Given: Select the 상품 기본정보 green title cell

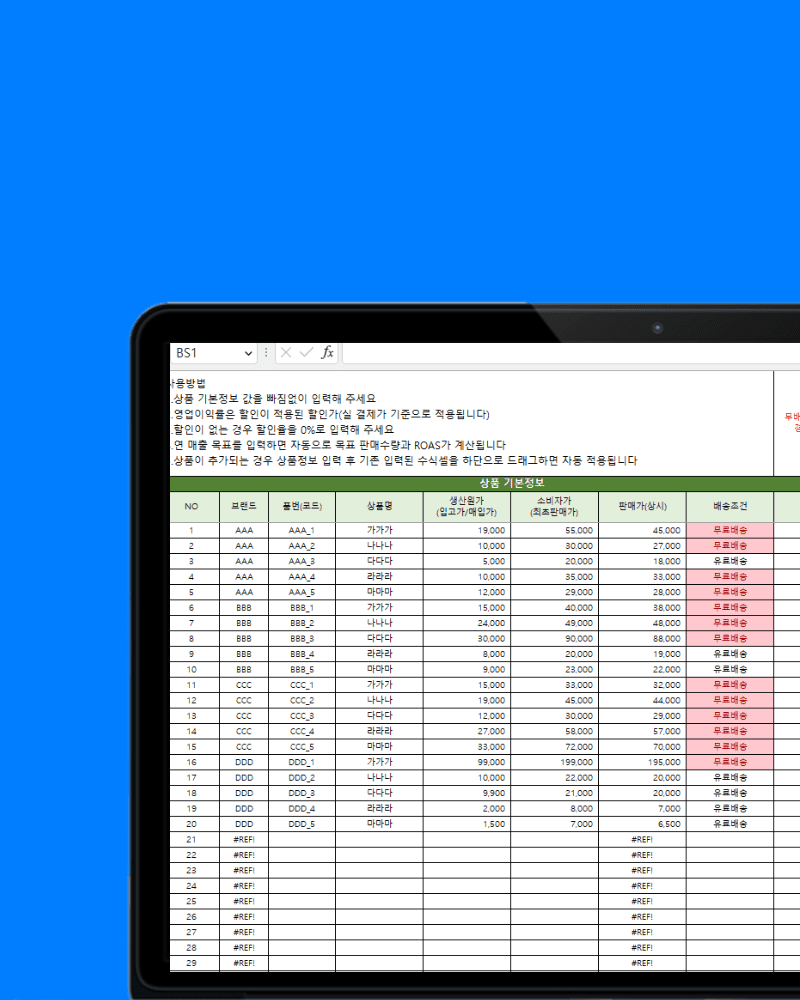Looking at the screenshot, I should [x=485, y=483].
